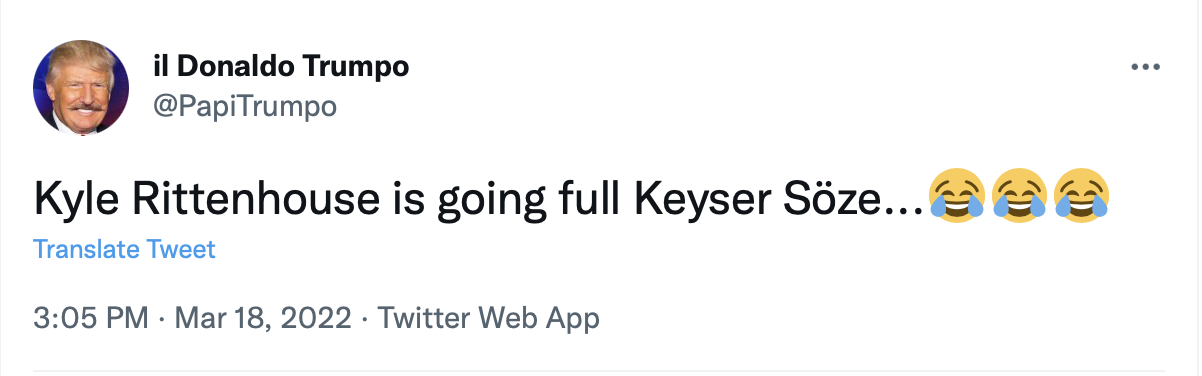Click the Mar 18, 2022 date

coord(263,319)
